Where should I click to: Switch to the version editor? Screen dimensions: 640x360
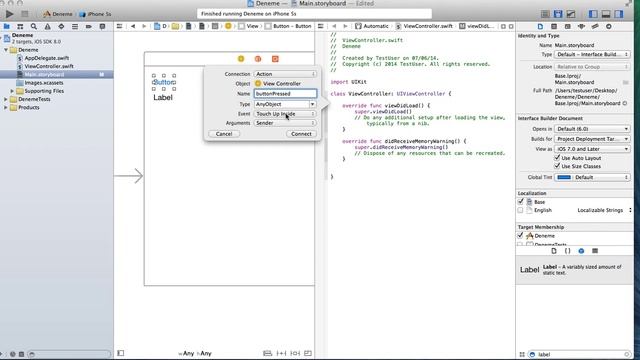pyautogui.click(x=571, y=14)
